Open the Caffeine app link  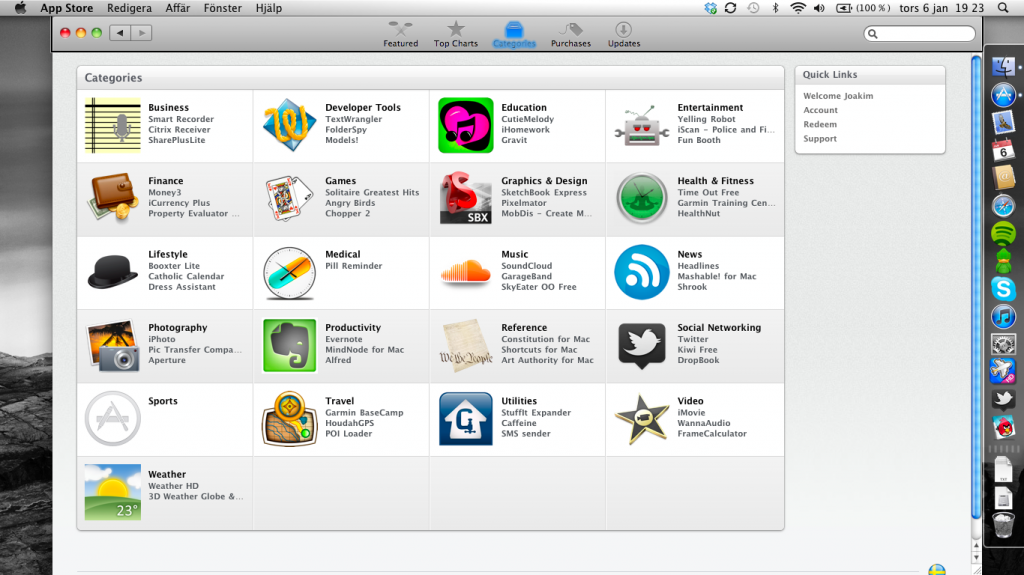coord(519,423)
